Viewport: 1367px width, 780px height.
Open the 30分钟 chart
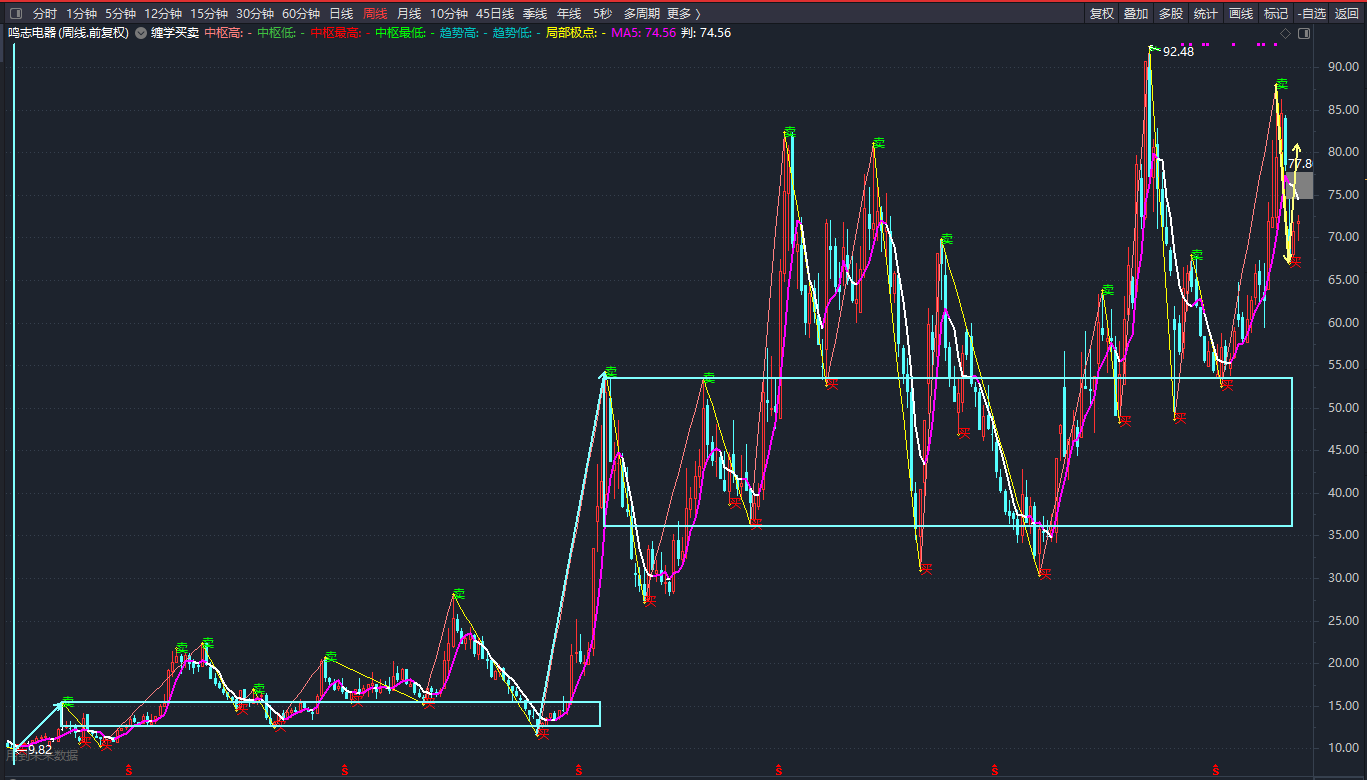point(254,14)
